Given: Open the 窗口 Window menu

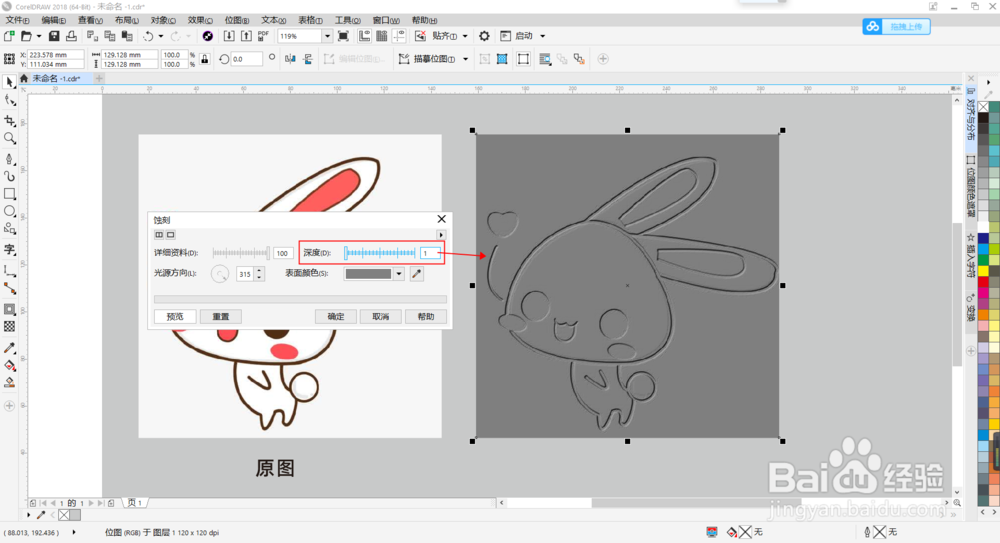Looking at the screenshot, I should pos(386,20).
